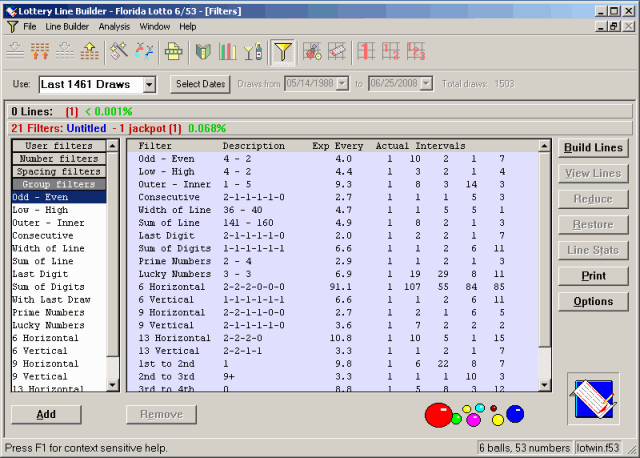Click the open book toolbar icon
Image resolution: width=640 pixels, height=458 pixels.
pyautogui.click(x=203, y=52)
